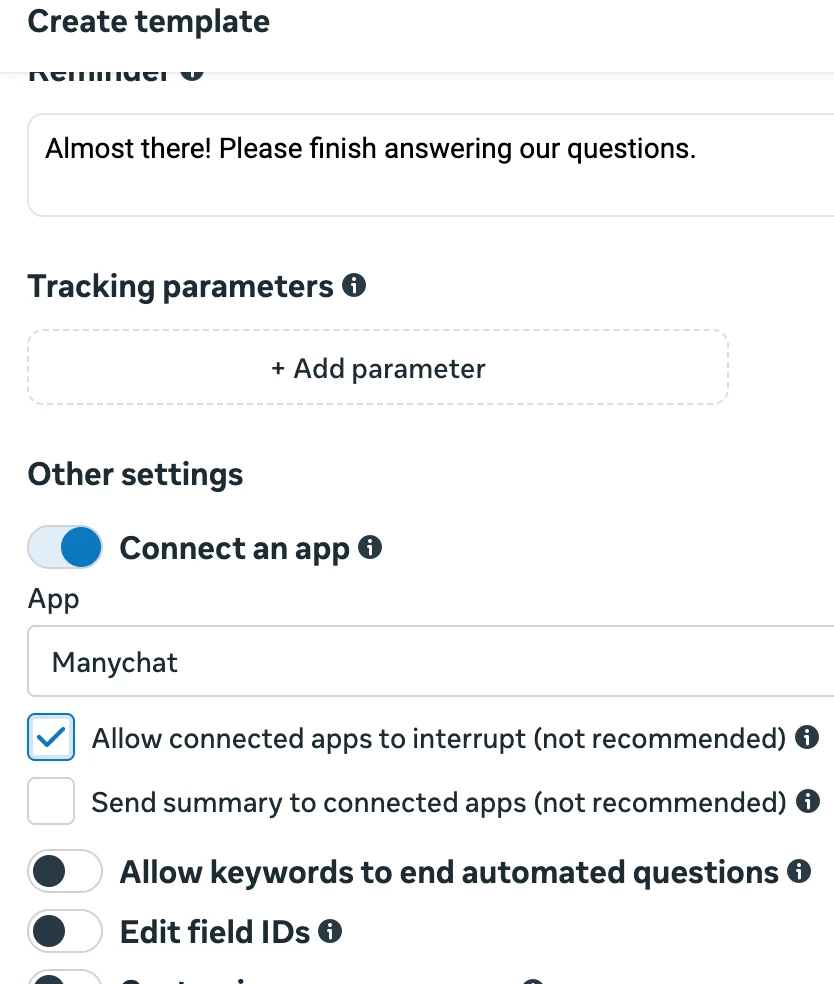Viewport: 834px width, 984px height.
Task: Click the Other settings section heading
Action: point(135,474)
